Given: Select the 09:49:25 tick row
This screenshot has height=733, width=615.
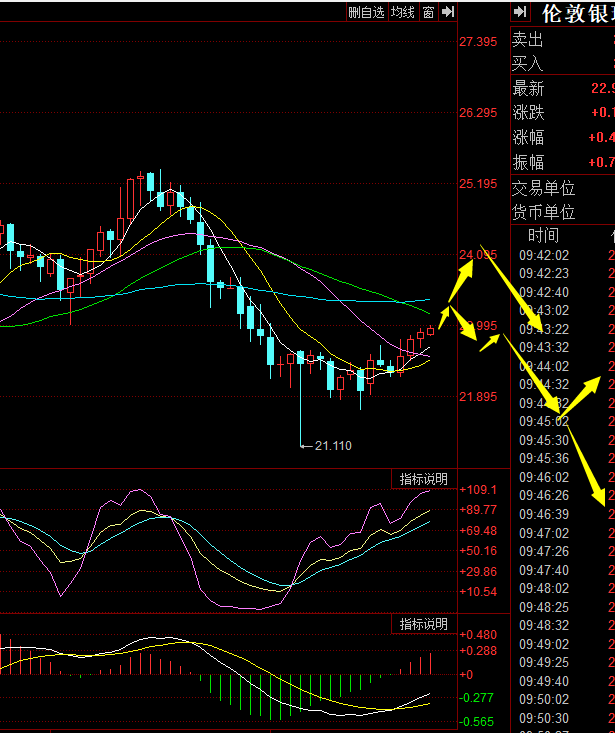Looking at the screenshot, I should 566,662.
